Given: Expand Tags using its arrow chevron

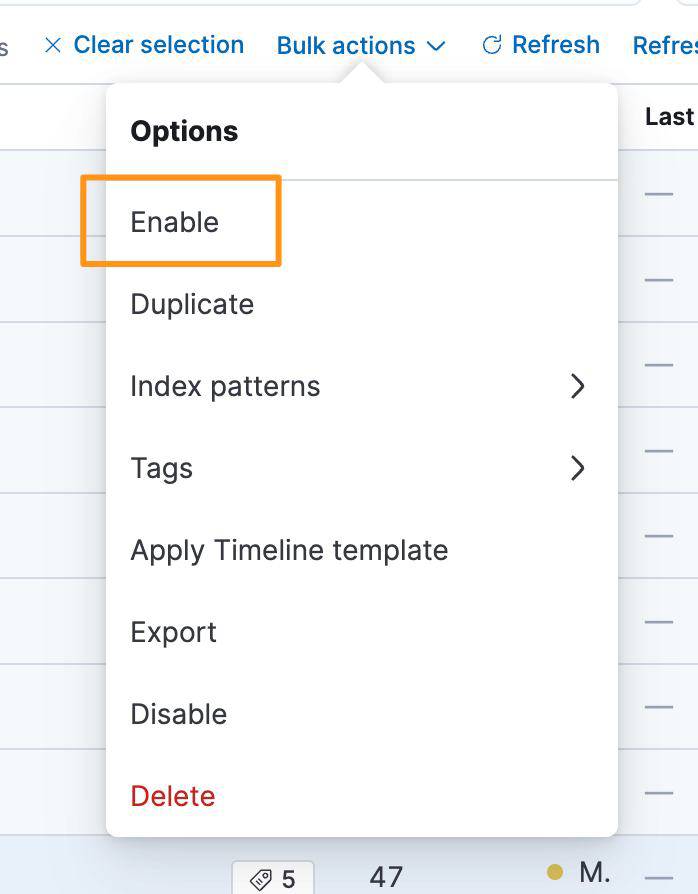Looking at the screenshot, I should [x=577, y=468].
